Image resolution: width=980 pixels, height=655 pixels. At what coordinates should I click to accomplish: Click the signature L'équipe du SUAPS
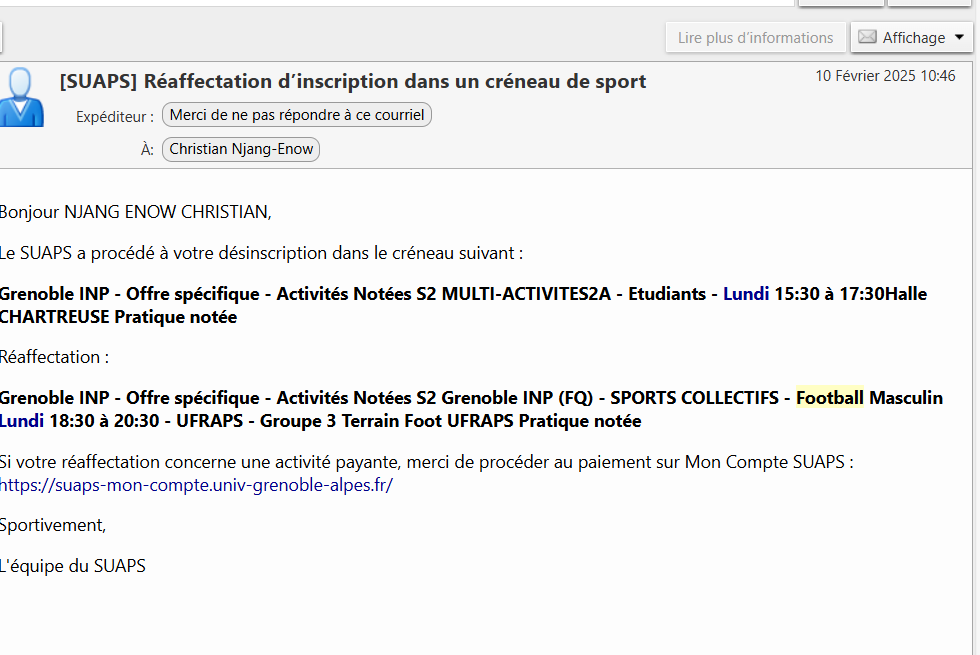[72, 566]
